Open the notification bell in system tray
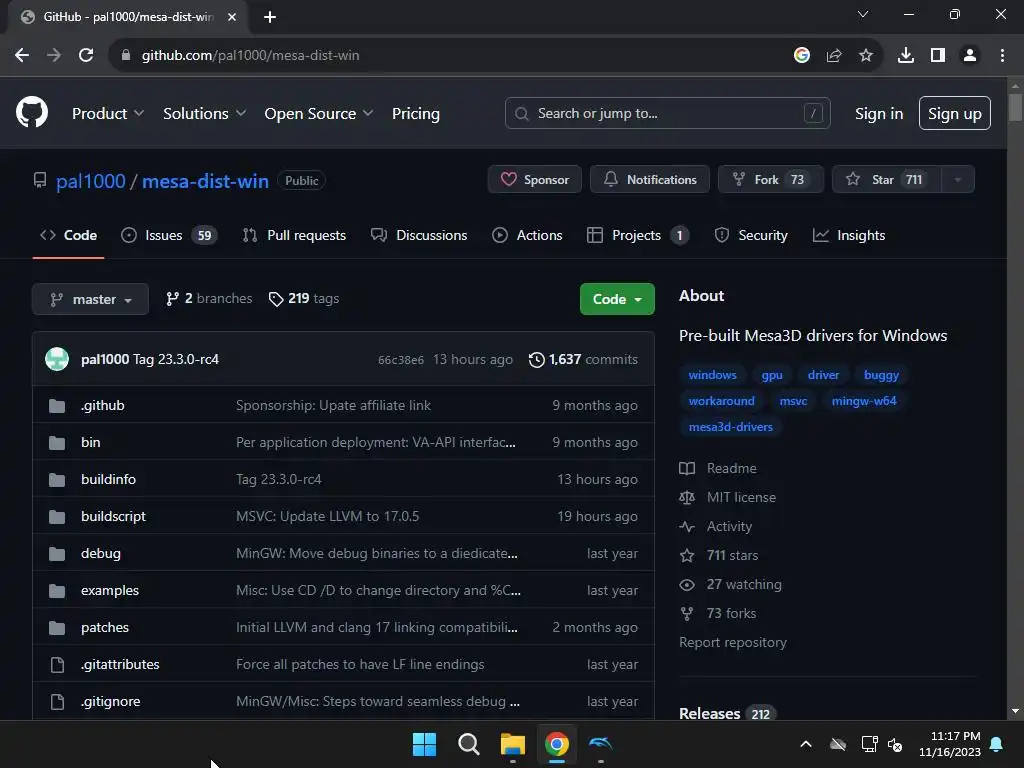The width and height of the screenshot is (1024, 768). click(997, 744)
